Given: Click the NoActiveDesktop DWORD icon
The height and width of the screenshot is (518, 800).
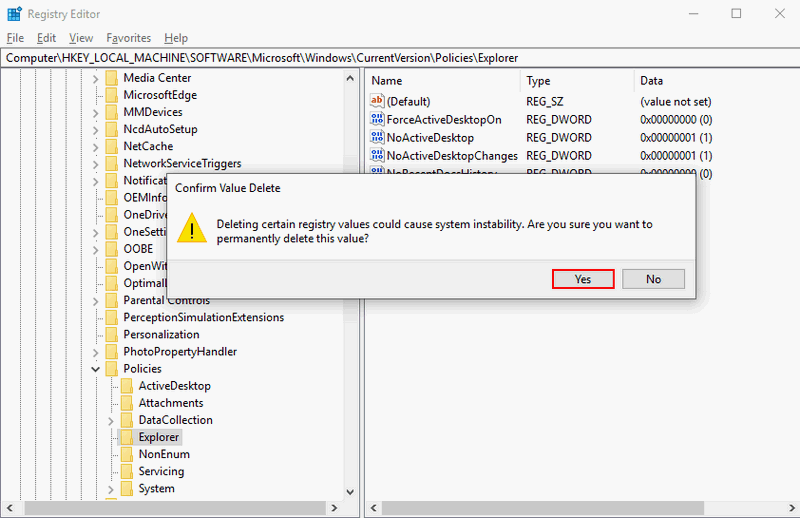Looking at the screenshot, I should (377, 137).
